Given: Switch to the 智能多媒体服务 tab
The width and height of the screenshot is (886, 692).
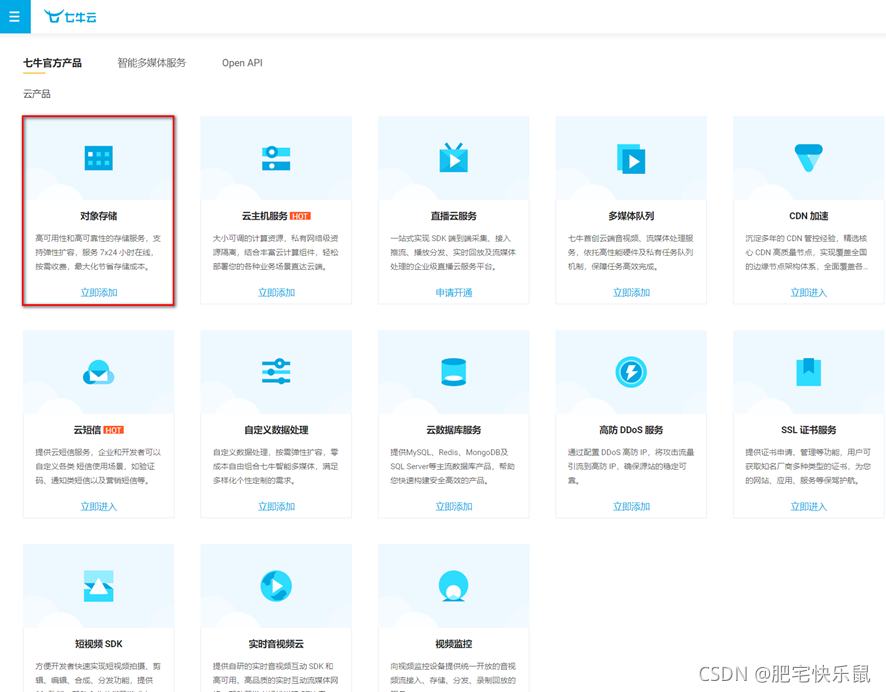Looking at the screenshot, I should coord(151,63).
